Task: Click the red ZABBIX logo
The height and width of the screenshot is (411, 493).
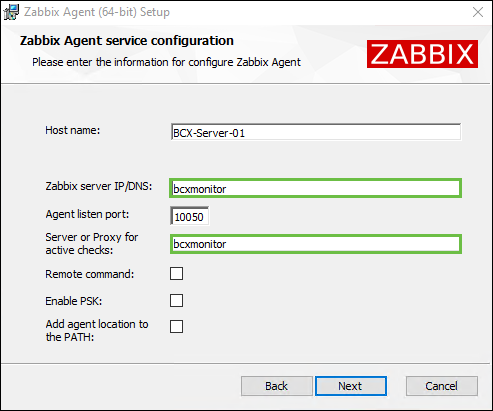Action: pos(422,54)
